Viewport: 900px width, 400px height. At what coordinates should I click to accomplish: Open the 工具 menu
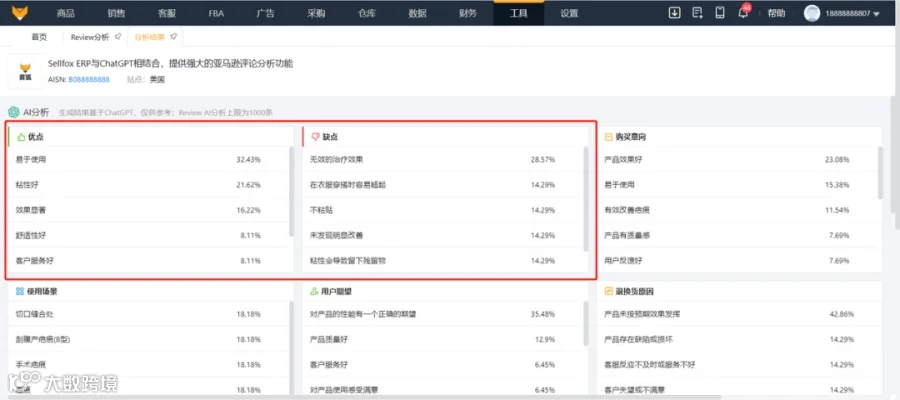518,13
